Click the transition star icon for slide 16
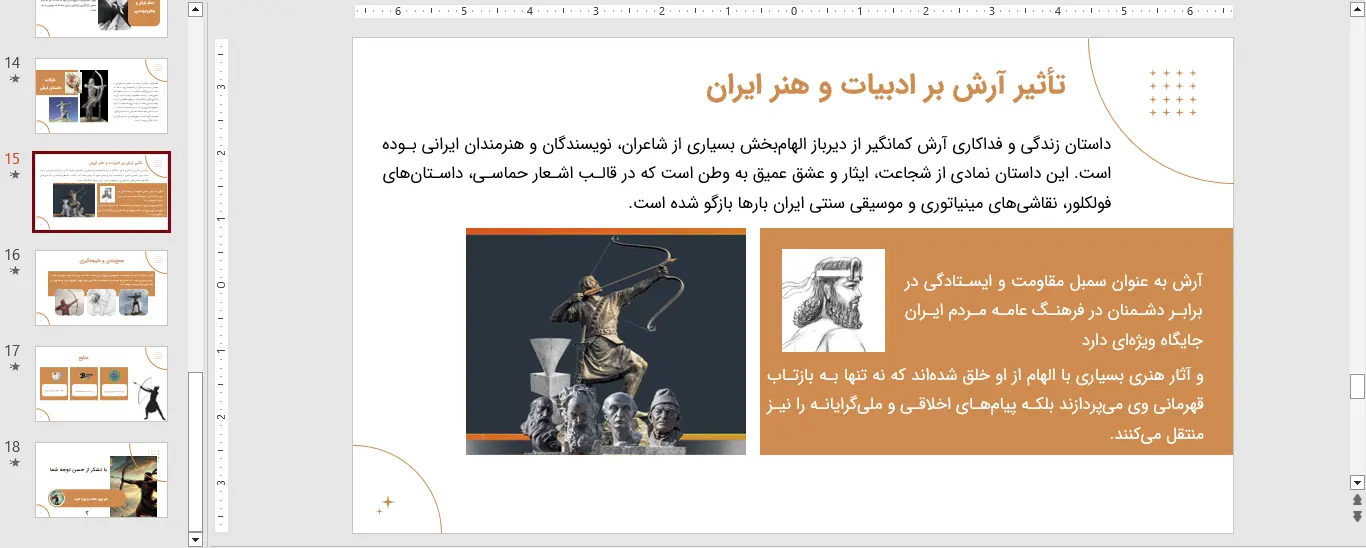 (13, 271)
